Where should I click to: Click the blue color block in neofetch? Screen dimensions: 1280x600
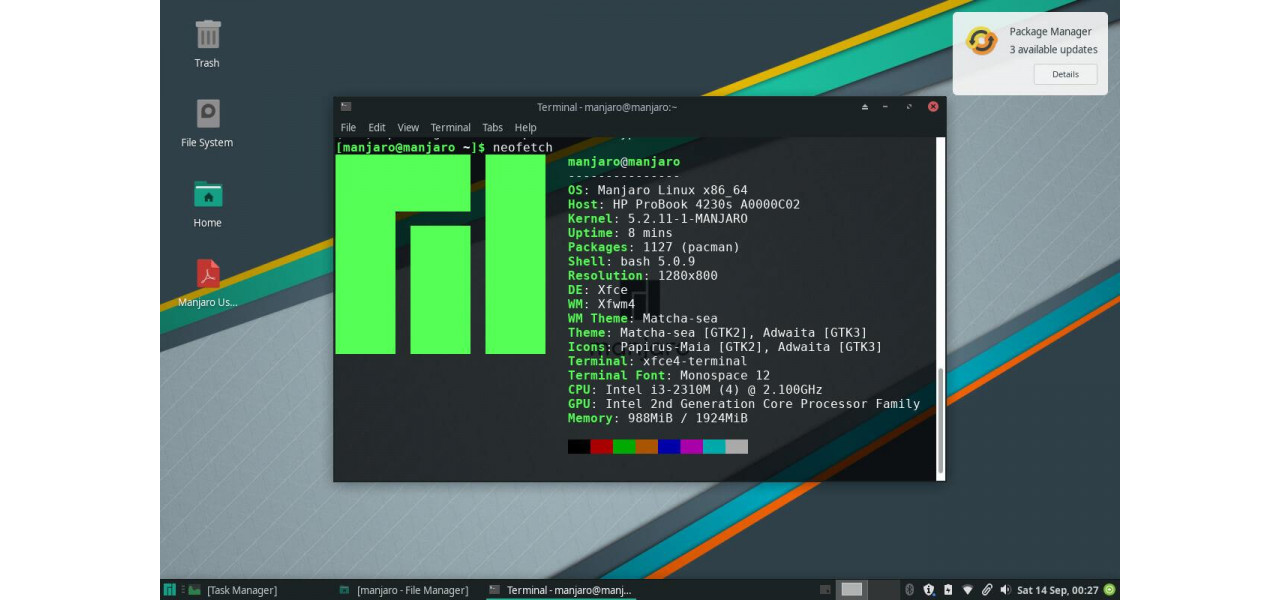point(669,447)
